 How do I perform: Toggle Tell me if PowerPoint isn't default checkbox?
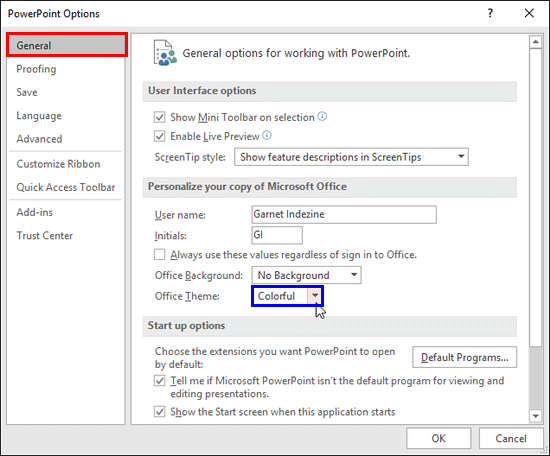tap(160, 381)
